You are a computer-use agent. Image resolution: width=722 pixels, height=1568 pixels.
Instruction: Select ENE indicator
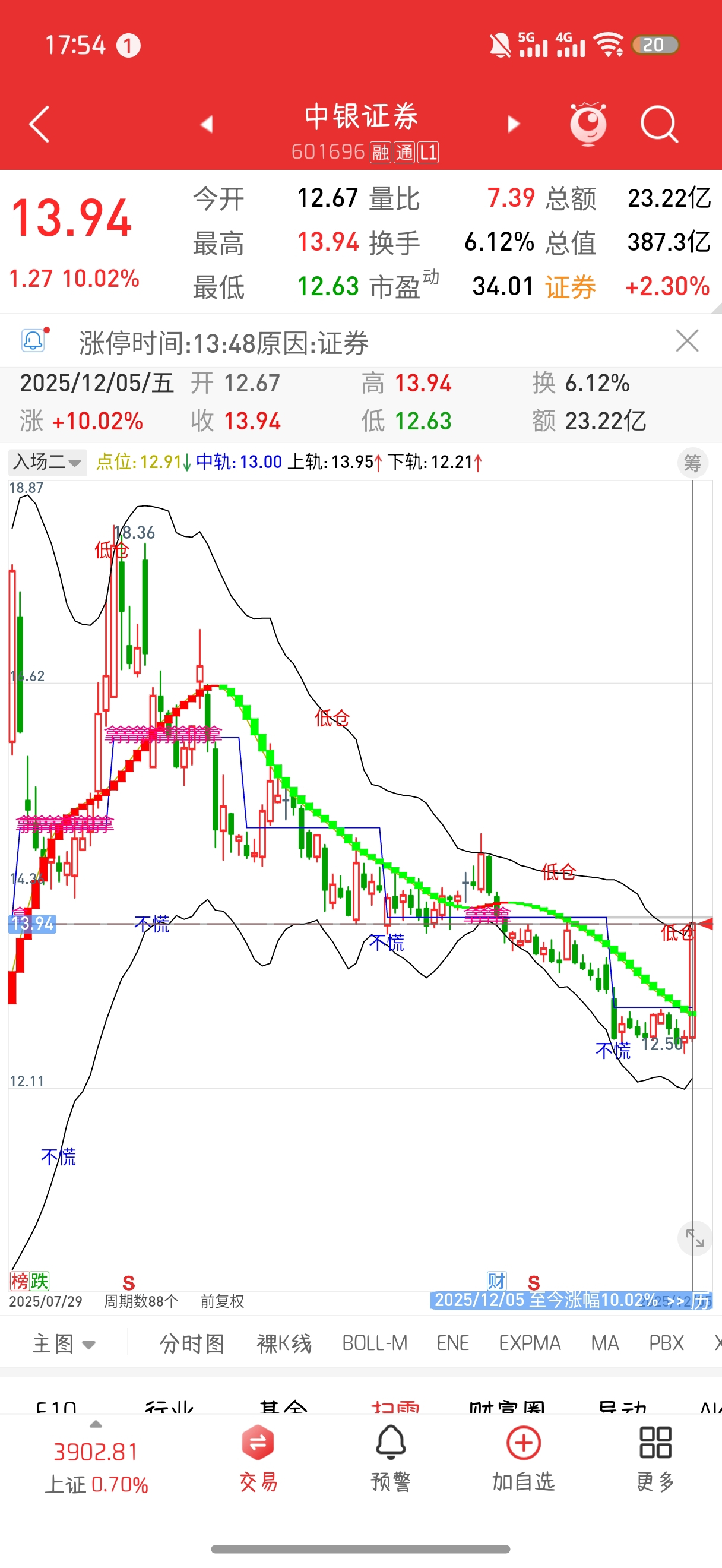pyautogui.click(x=452, y=1343)
